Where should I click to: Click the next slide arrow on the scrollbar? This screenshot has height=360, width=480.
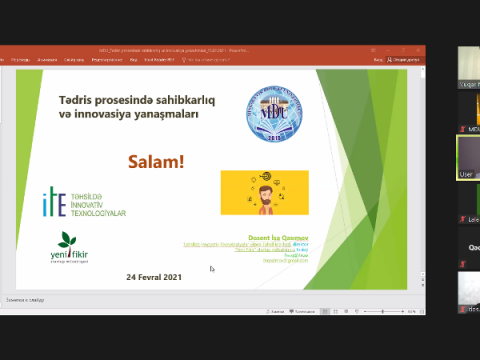[423, 285]
